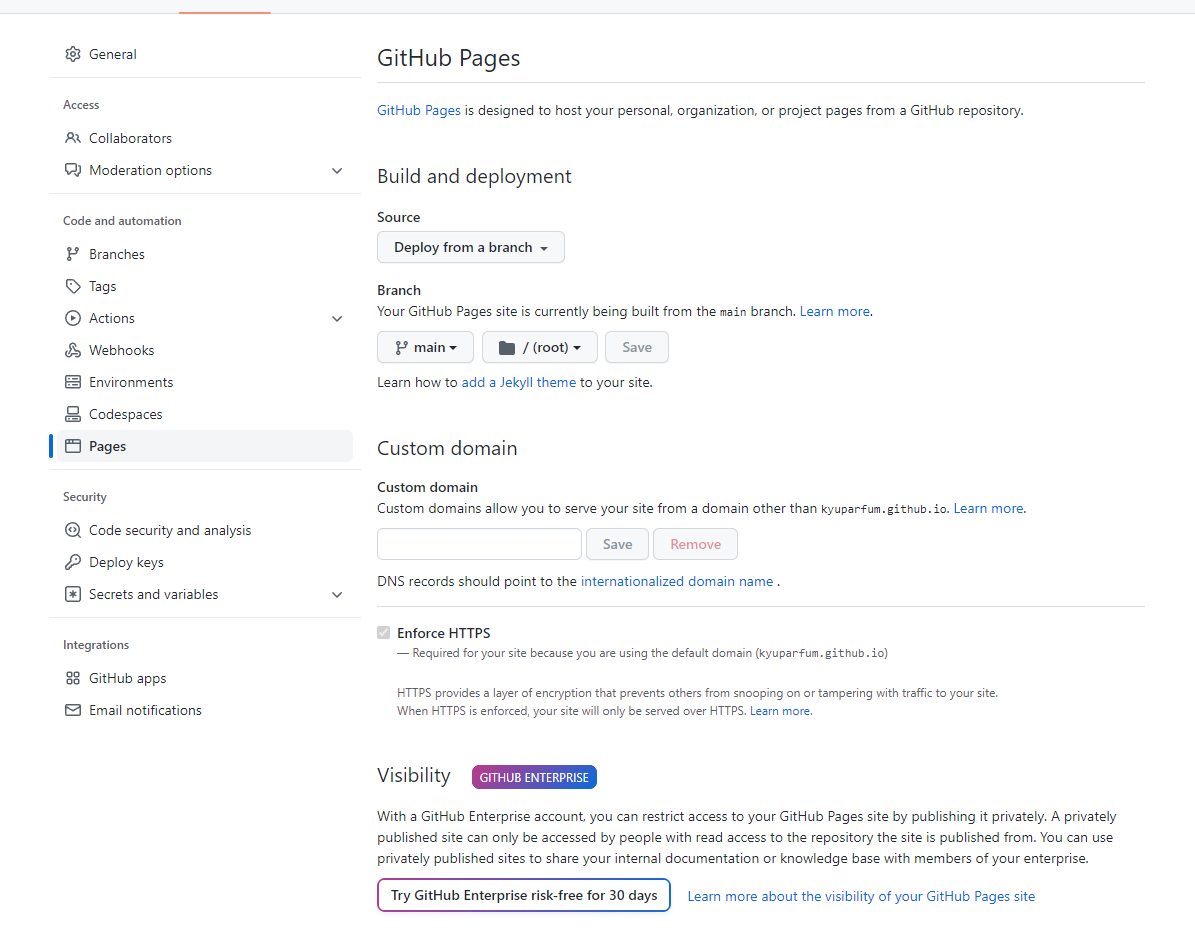1195x937 pixels.
Task: Expand the Moderation options chevron
Action: point(337,170)
